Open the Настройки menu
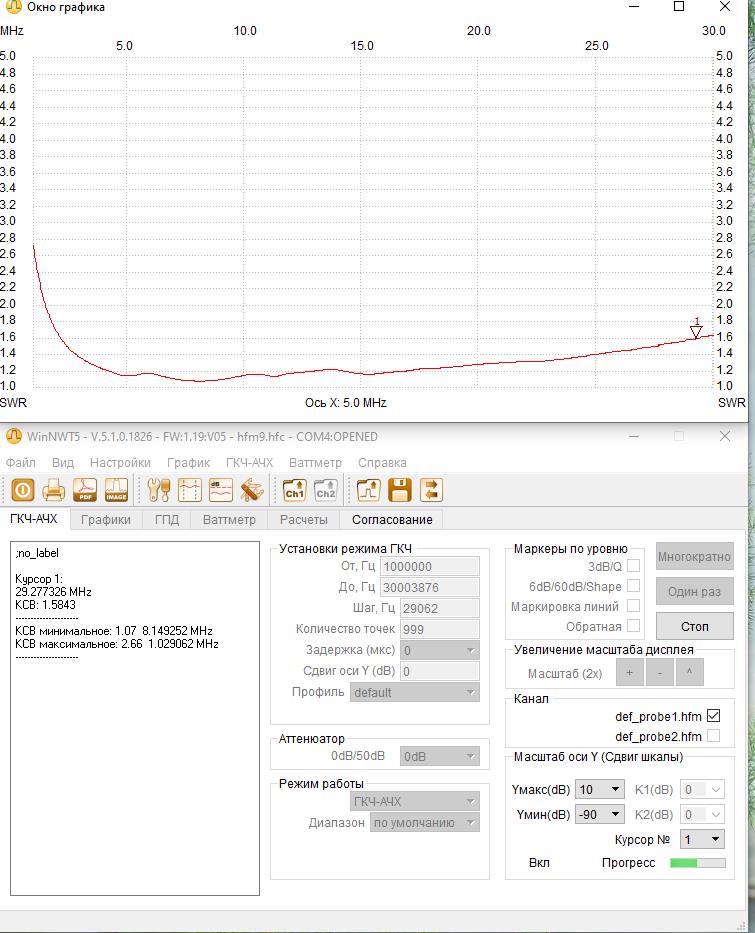Viewport: 755px width, 933px height. [x=120, y=462]
